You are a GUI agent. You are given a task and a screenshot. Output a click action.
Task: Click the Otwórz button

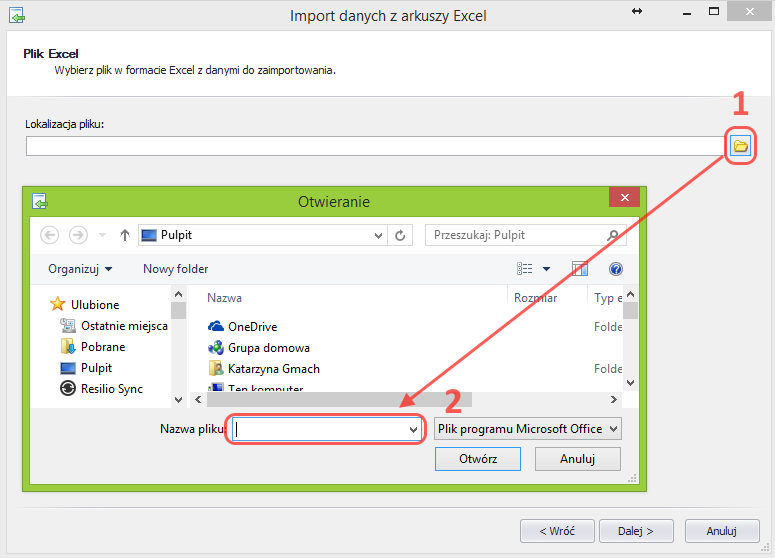click(478, 459)
